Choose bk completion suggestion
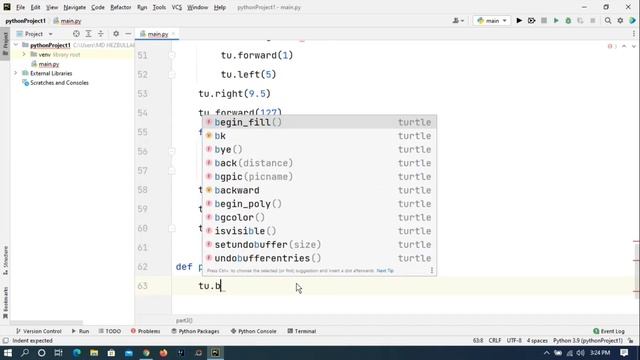 [x=320, y=136]
